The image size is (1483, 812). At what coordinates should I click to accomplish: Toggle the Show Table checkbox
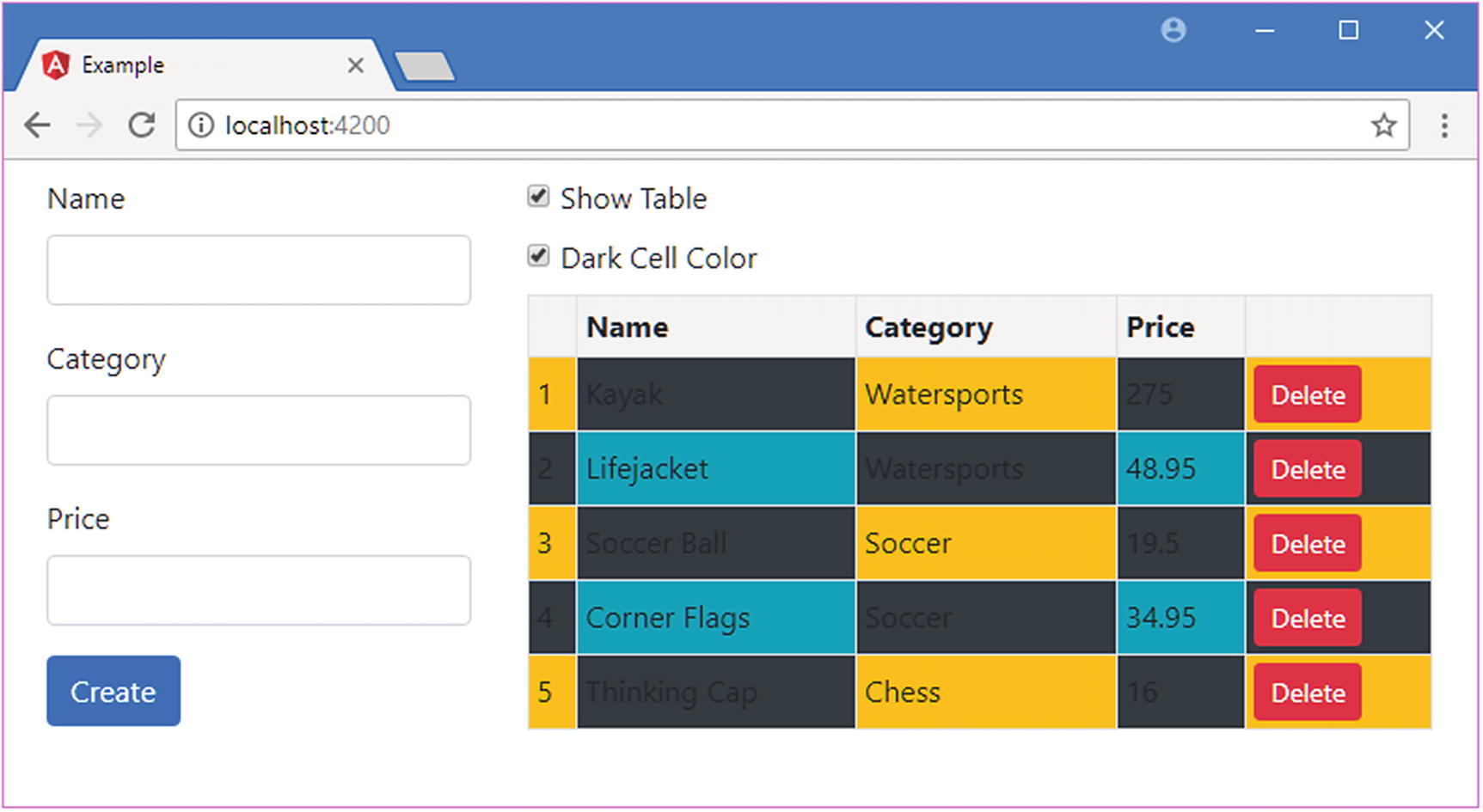coord(538,197)
